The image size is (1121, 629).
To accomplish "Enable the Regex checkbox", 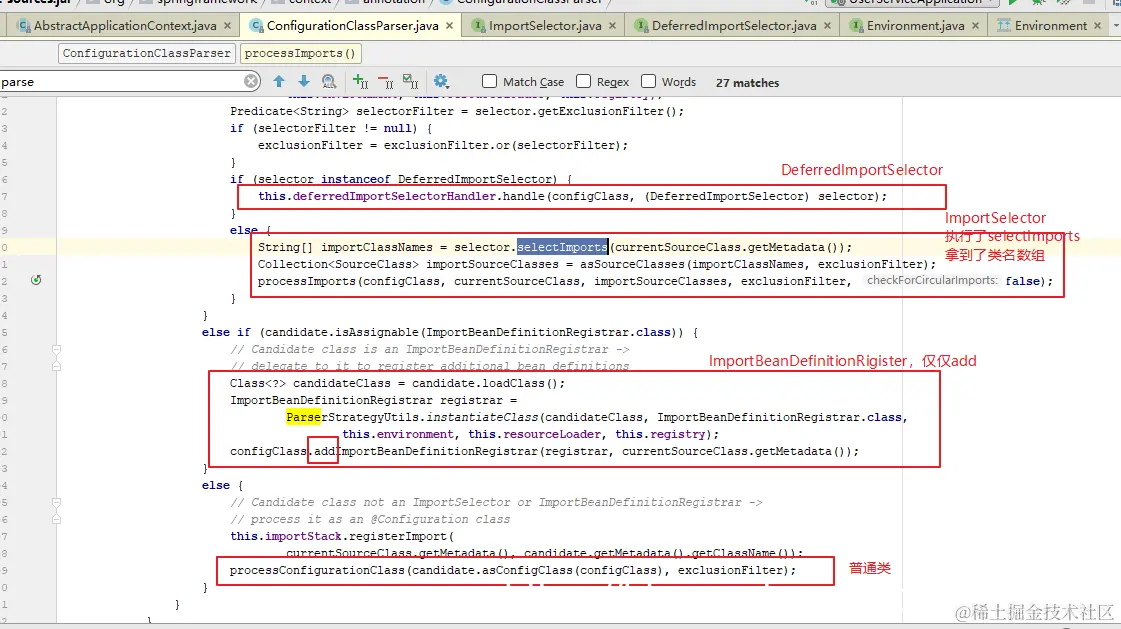I will click(583, 81).
